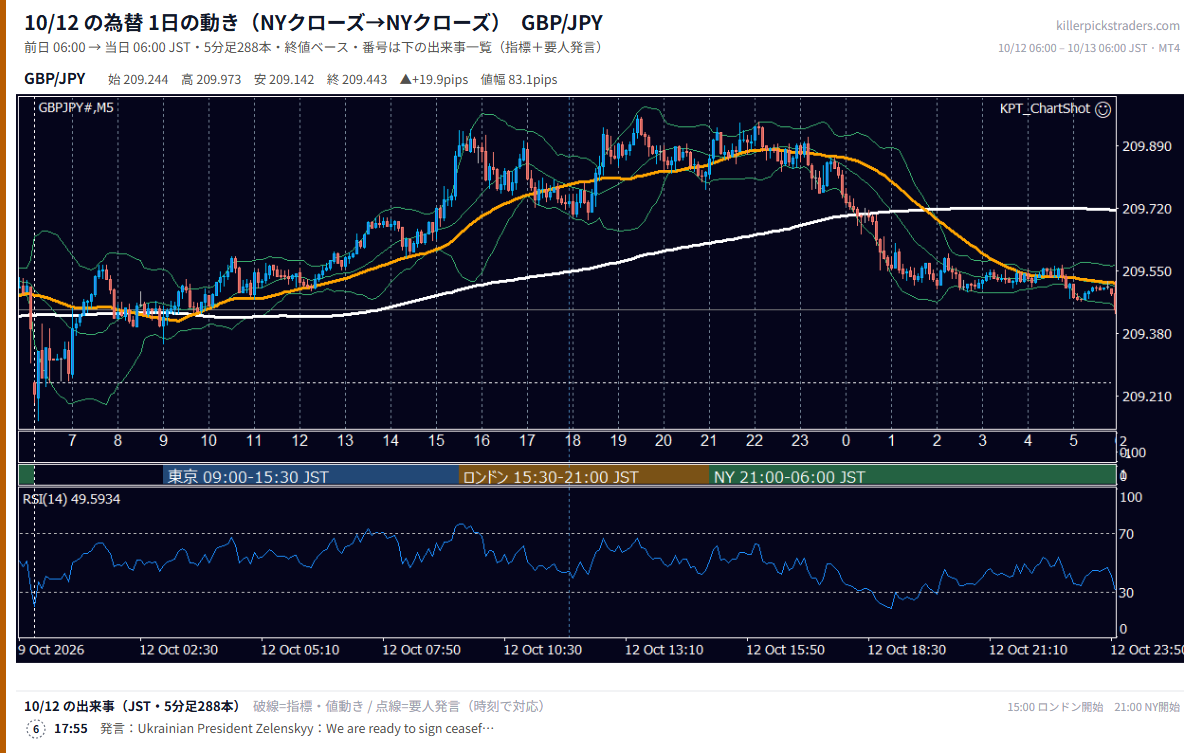Click the 'GBPJPY#,M5' chart symbol label
This screenshot has height=753, width=1200.
click(x=76, y=108)
